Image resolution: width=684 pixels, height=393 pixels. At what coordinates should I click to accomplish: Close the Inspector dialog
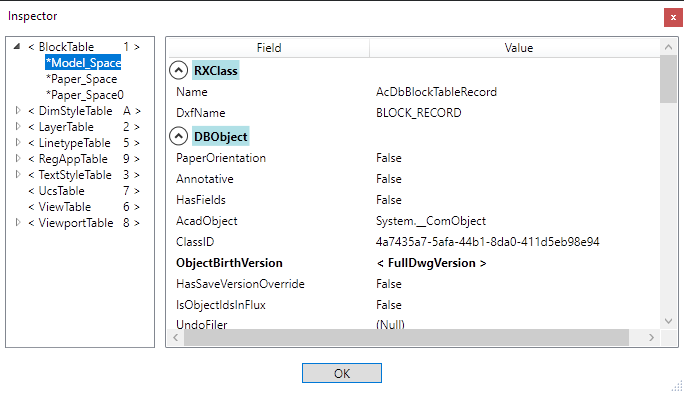(673, 17)
